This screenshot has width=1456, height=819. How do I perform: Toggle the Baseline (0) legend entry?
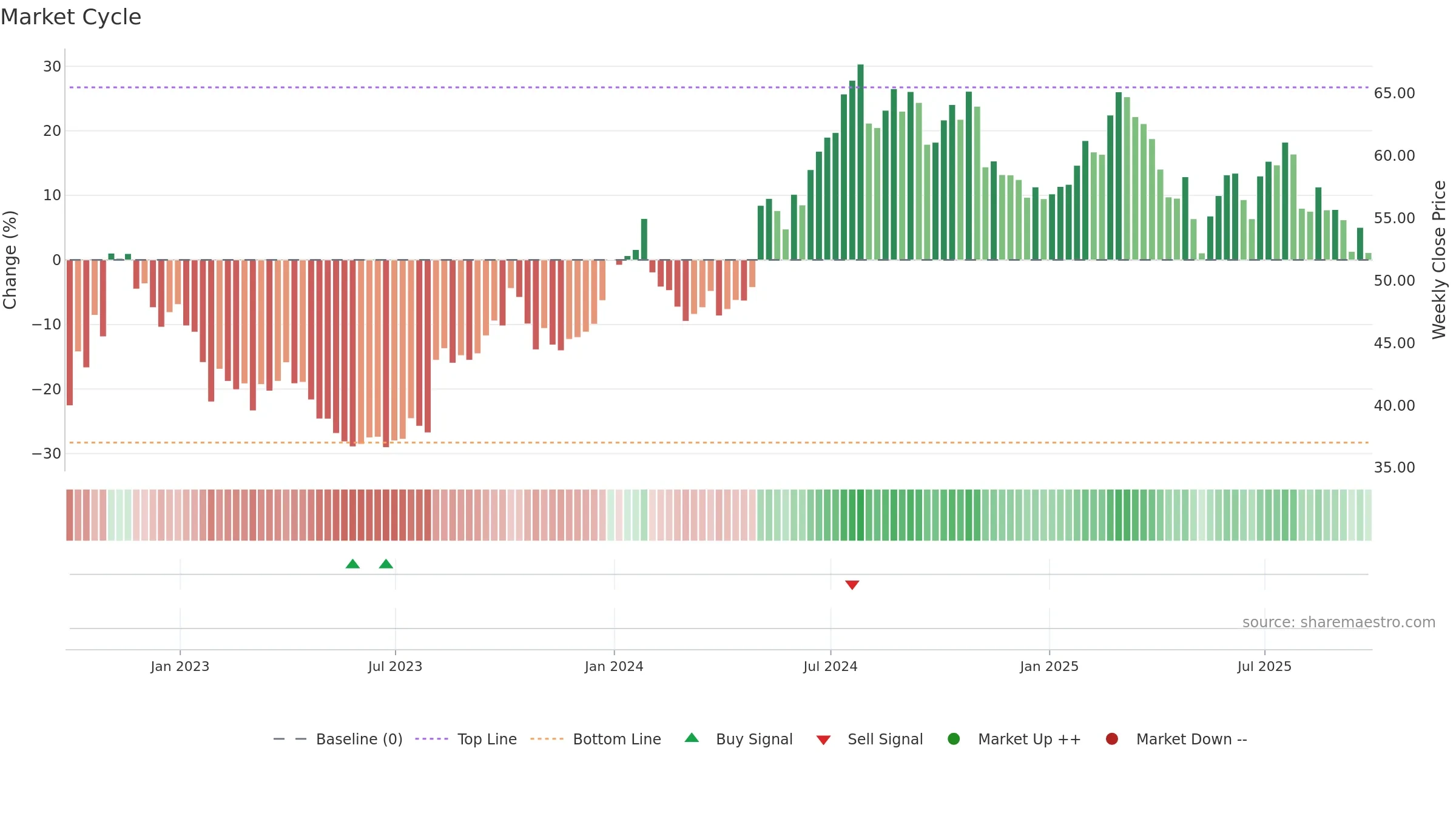coord(338,739)
